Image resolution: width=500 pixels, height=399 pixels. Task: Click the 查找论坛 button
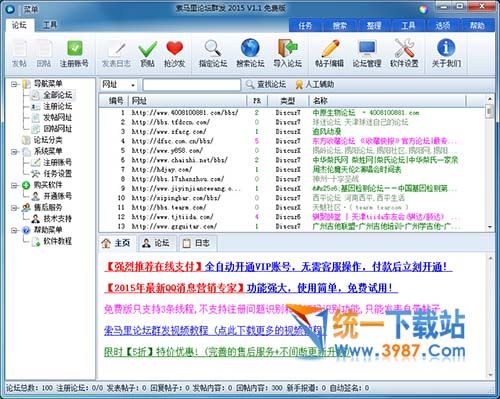(x=266, y=85)
